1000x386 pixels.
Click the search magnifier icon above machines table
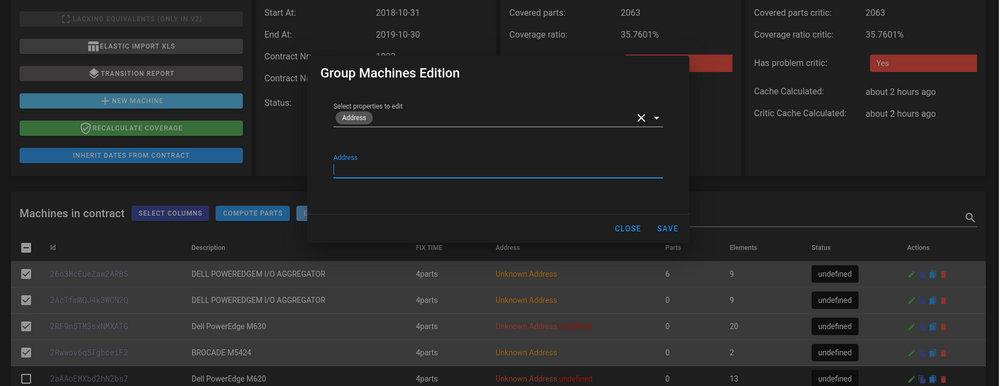970,218
